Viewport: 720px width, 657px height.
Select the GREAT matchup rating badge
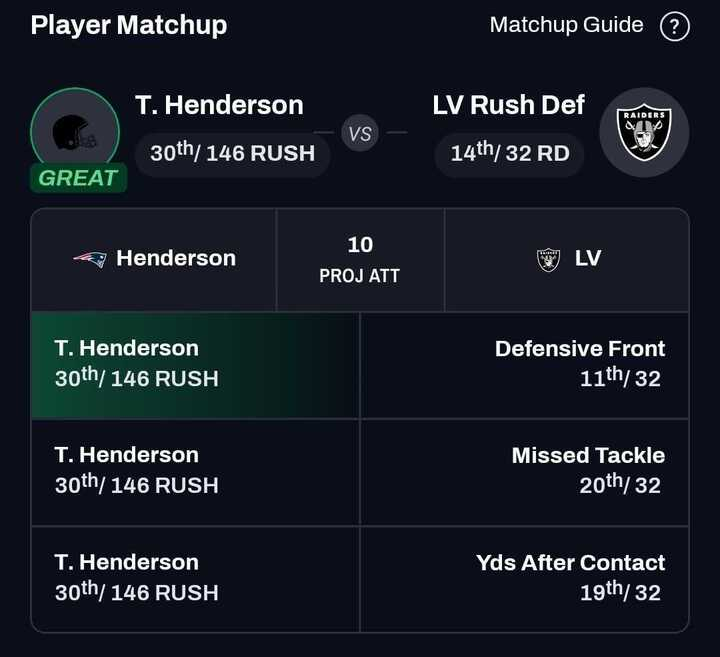(x=77, y=178)
